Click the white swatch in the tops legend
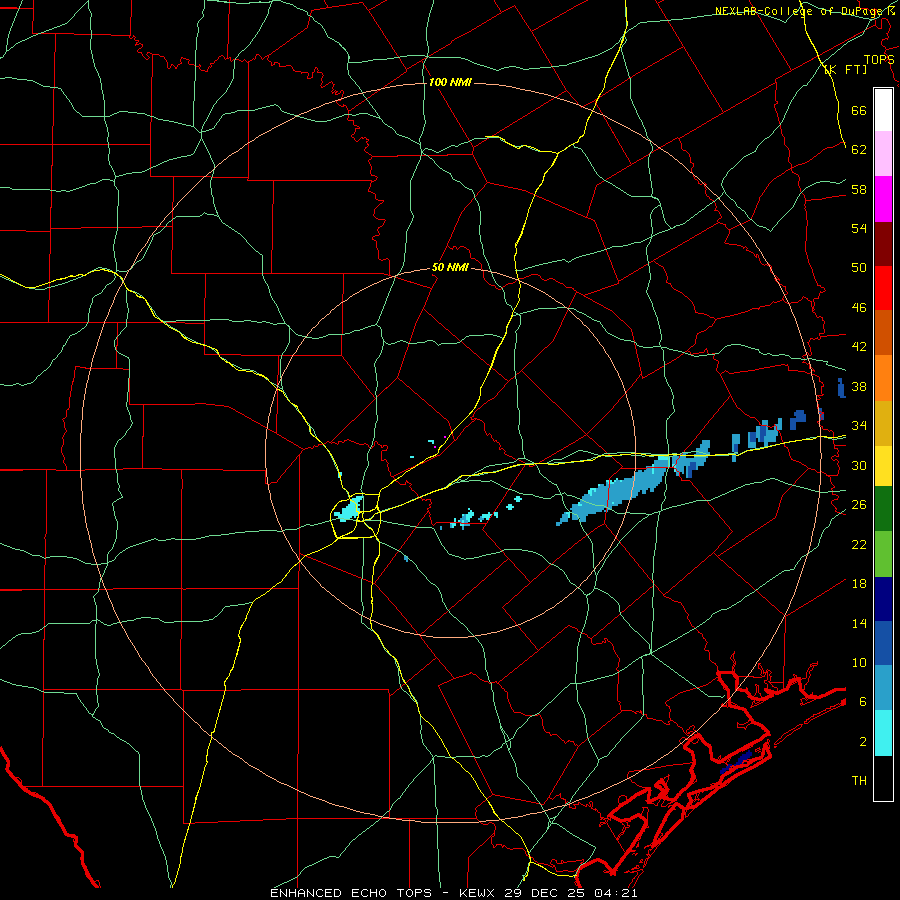 pyautogui.click(x=883, y=110)
